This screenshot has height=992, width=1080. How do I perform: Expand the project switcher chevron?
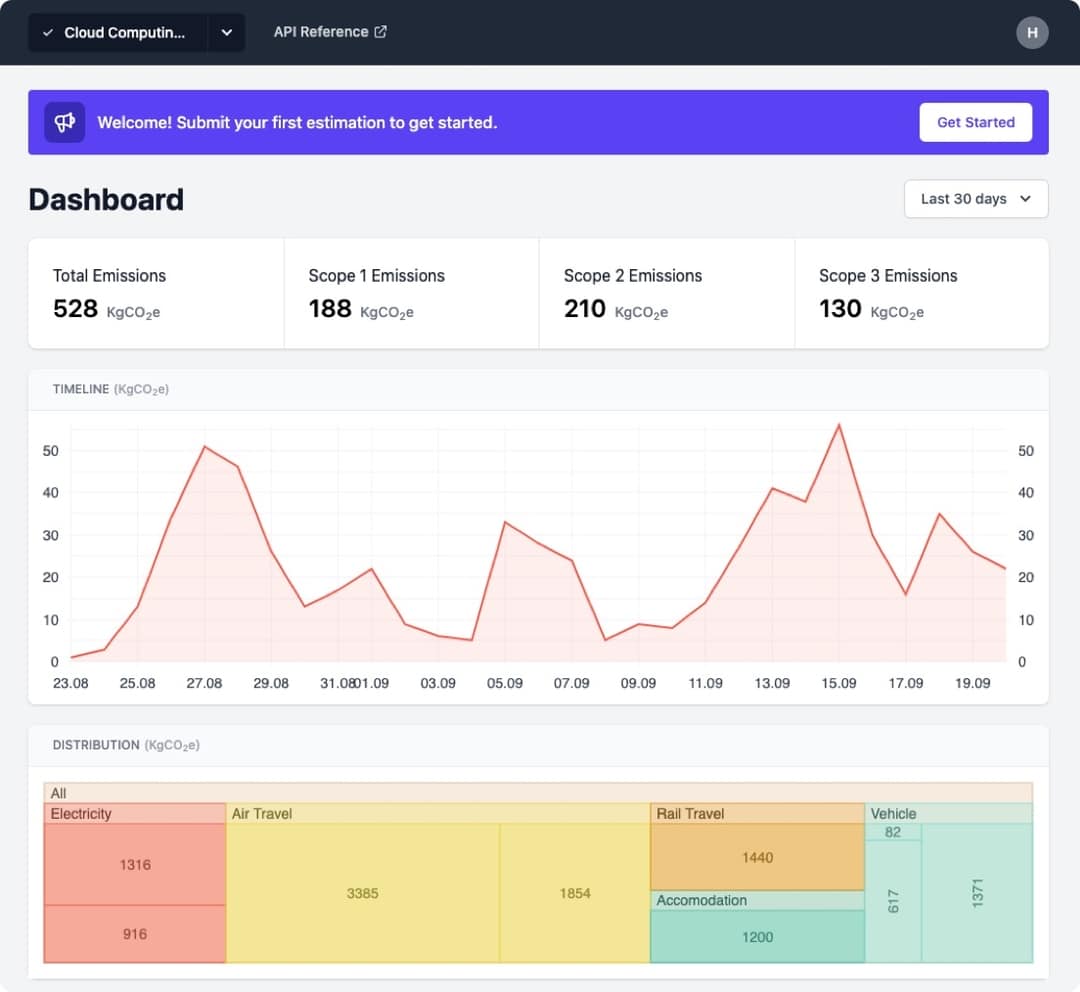(226, 32)
